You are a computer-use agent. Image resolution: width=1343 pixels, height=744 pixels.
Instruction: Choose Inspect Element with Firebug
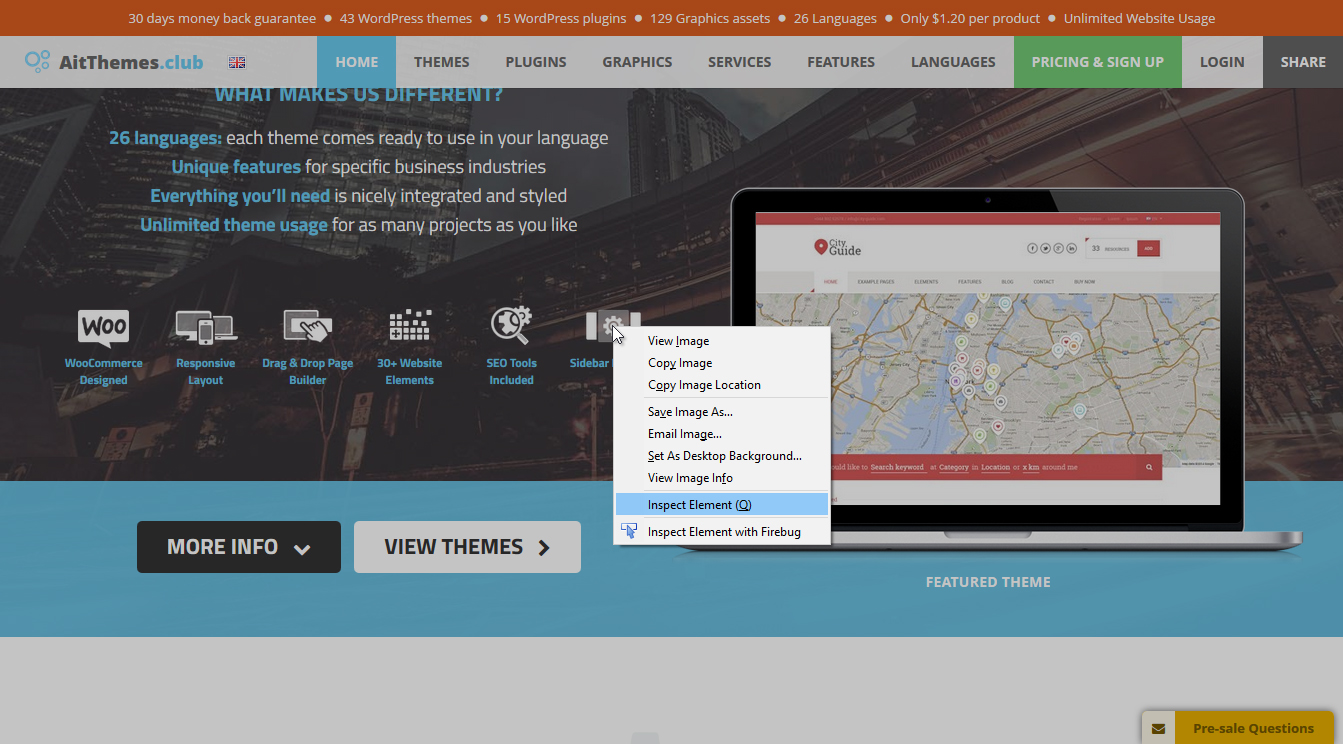[x=721, y=532]
